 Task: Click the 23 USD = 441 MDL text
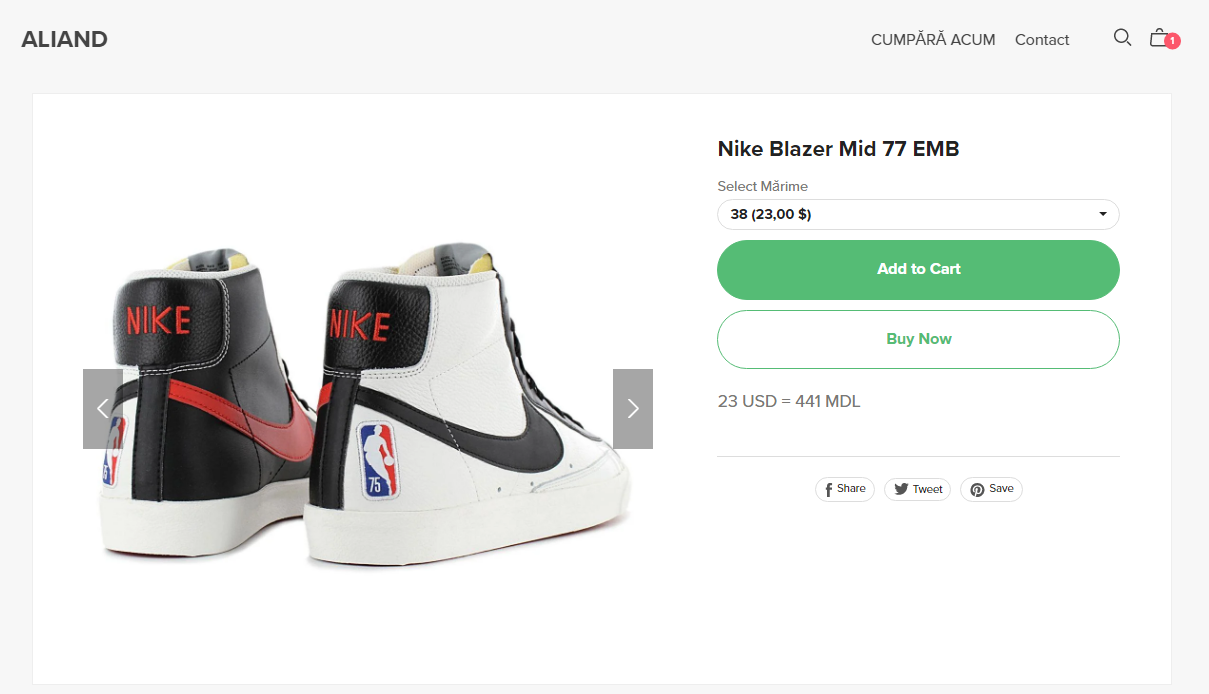[x=789, y=402]
